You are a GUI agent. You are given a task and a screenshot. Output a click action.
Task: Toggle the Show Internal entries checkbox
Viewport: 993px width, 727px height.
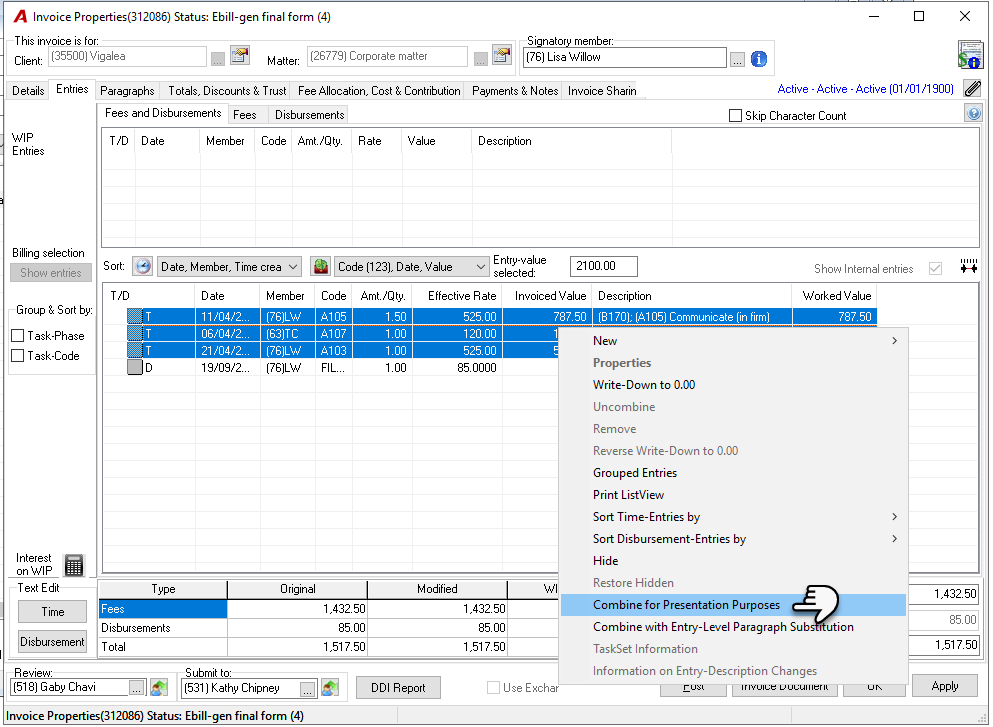click(935, 269)
